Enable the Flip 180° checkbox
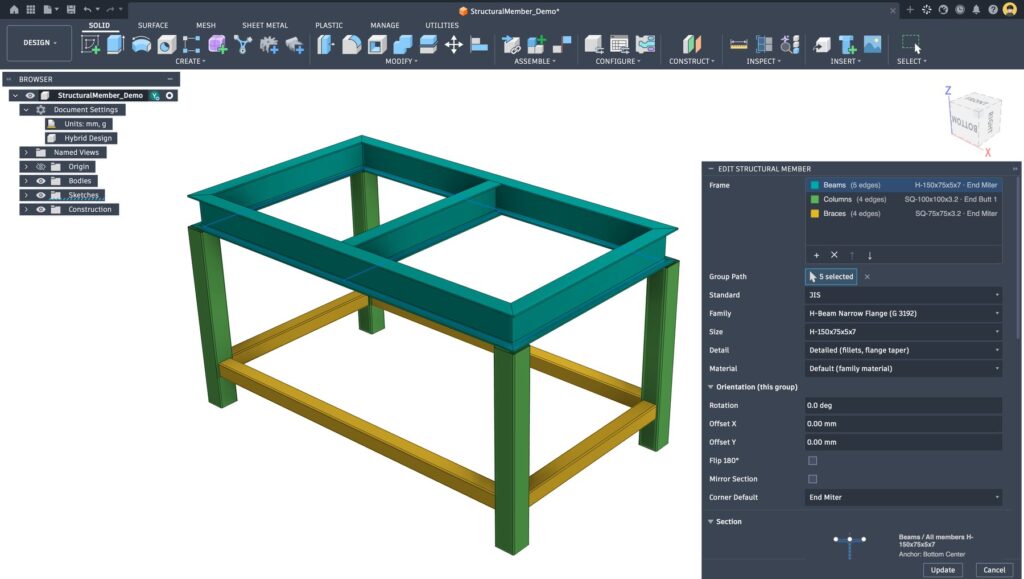 pos(812,460)
